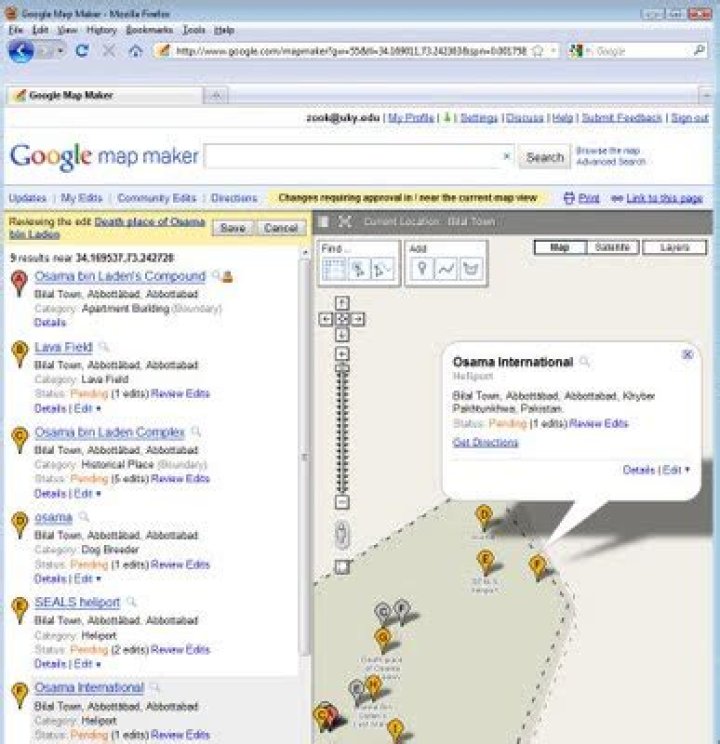The height and width of the screenshot is (744, 720).
Task: Click Link to this page
Action: tap(664, 198)
